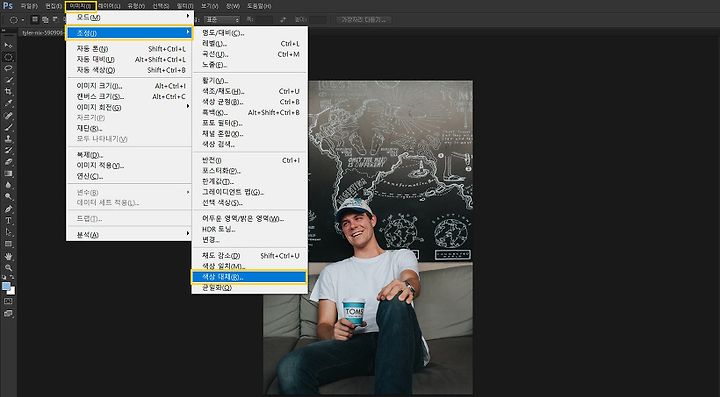
Task: Choose 반전(I) adjustment
Action: (249, 160)
